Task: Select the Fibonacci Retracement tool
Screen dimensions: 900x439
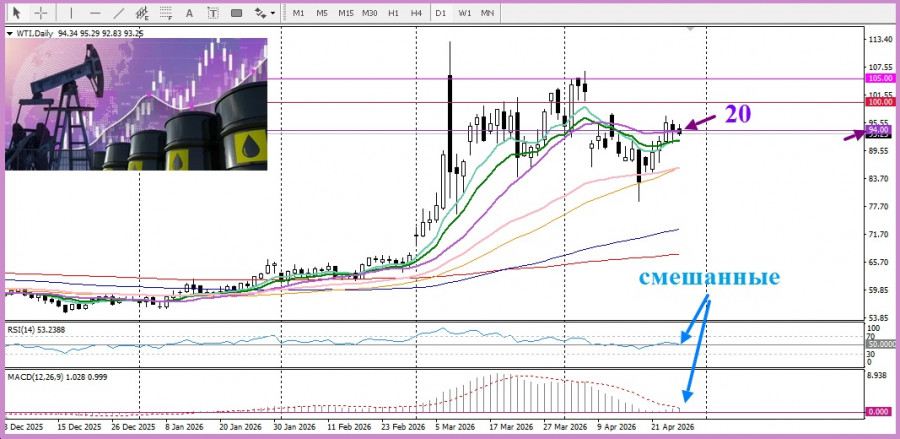Action: 166,13
